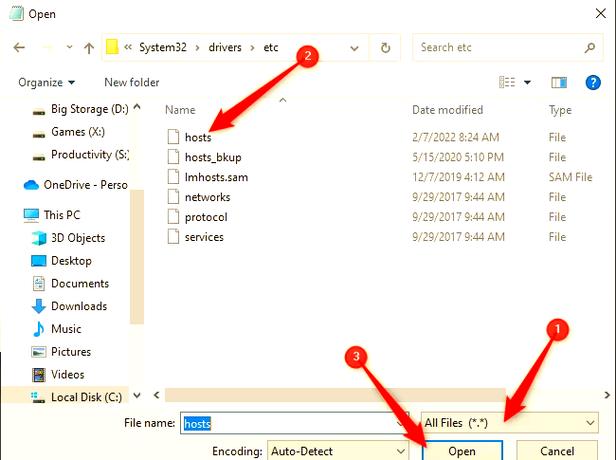Image resolution: width=616 pixels, height=460 pixels.
Task: Click the Cancel button
Action: point(557,451)
